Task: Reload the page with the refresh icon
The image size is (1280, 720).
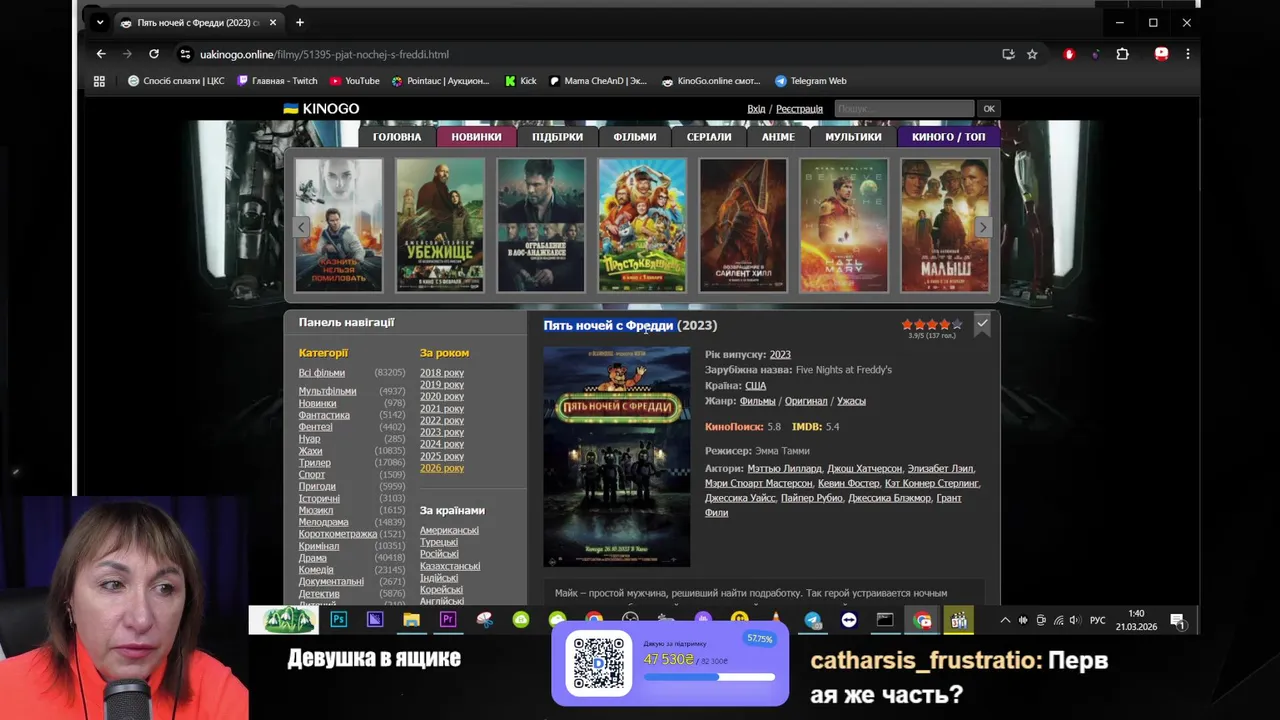Action: 154,54
